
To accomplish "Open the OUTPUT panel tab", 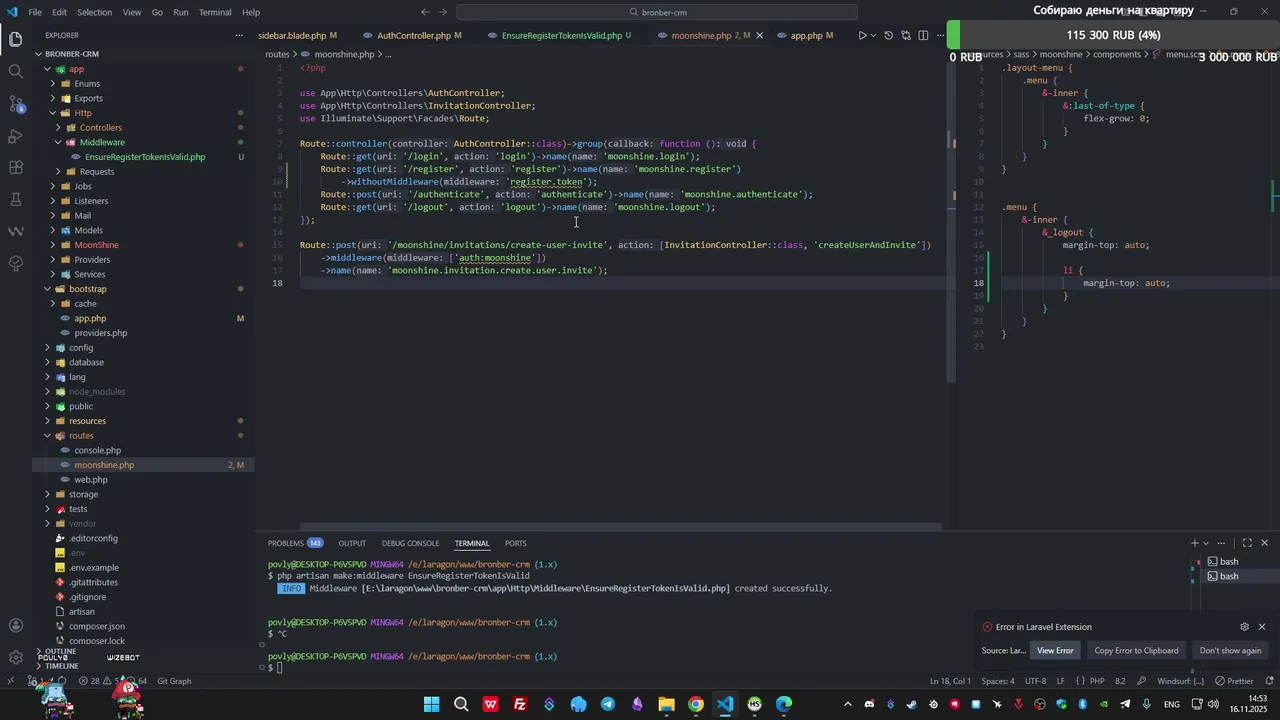I will (x=352, y=543).
